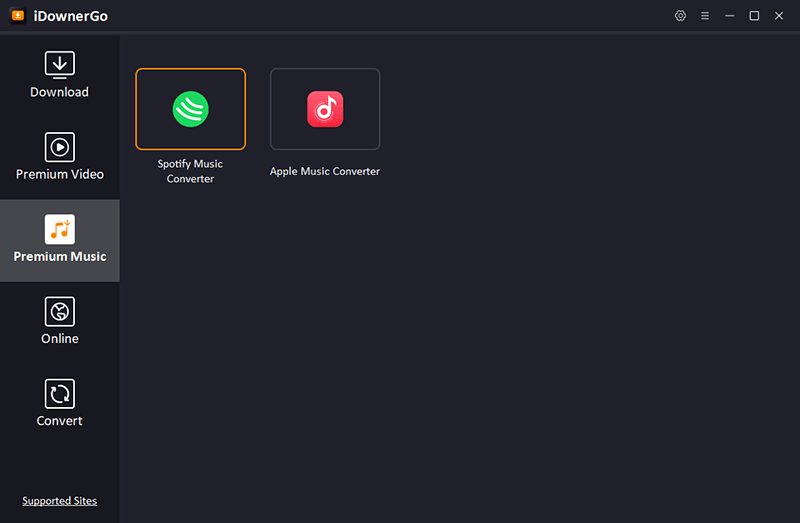The image size is (800, 523).
Task: Maximize the iDownerGo window
Action: [x=754, y=16]
